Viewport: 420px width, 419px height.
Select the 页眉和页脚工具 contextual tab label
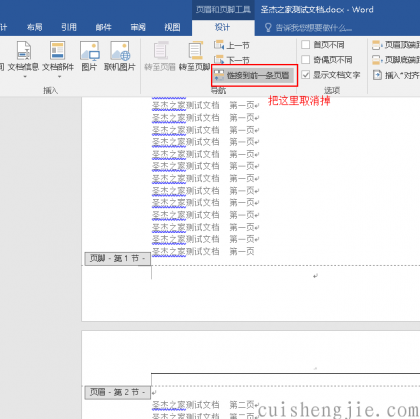click(x=223, y=9)
